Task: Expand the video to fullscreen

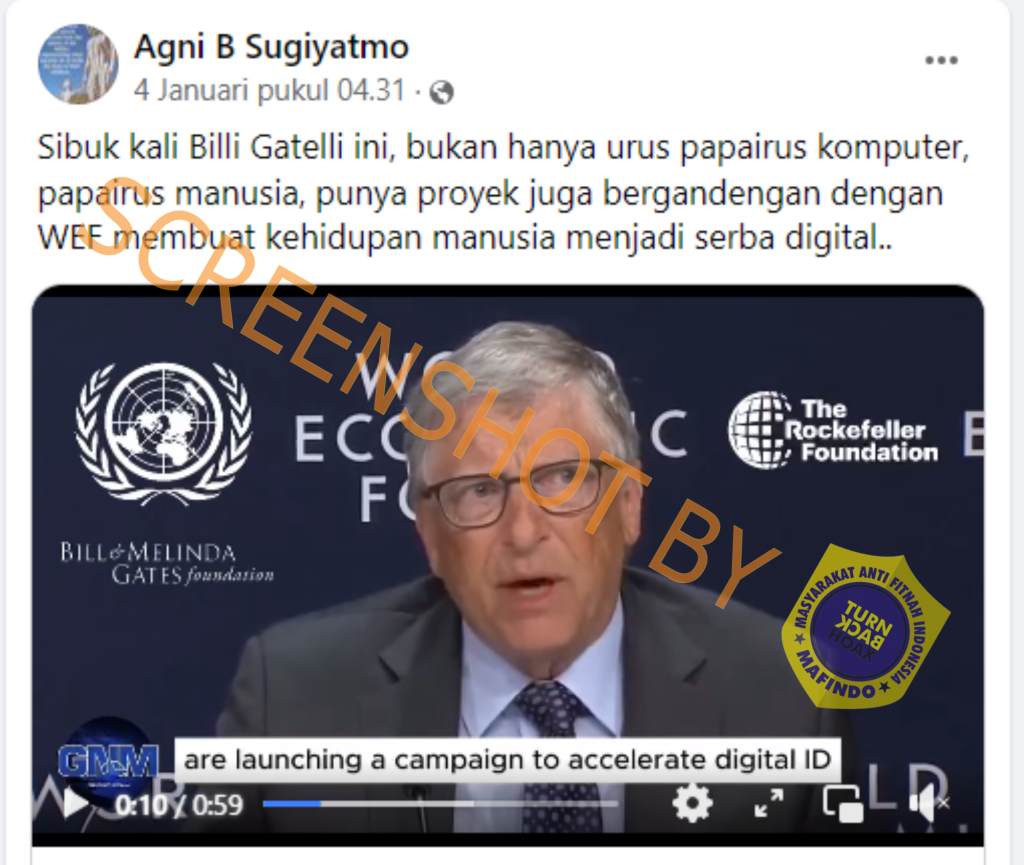Action: (768, 803)
